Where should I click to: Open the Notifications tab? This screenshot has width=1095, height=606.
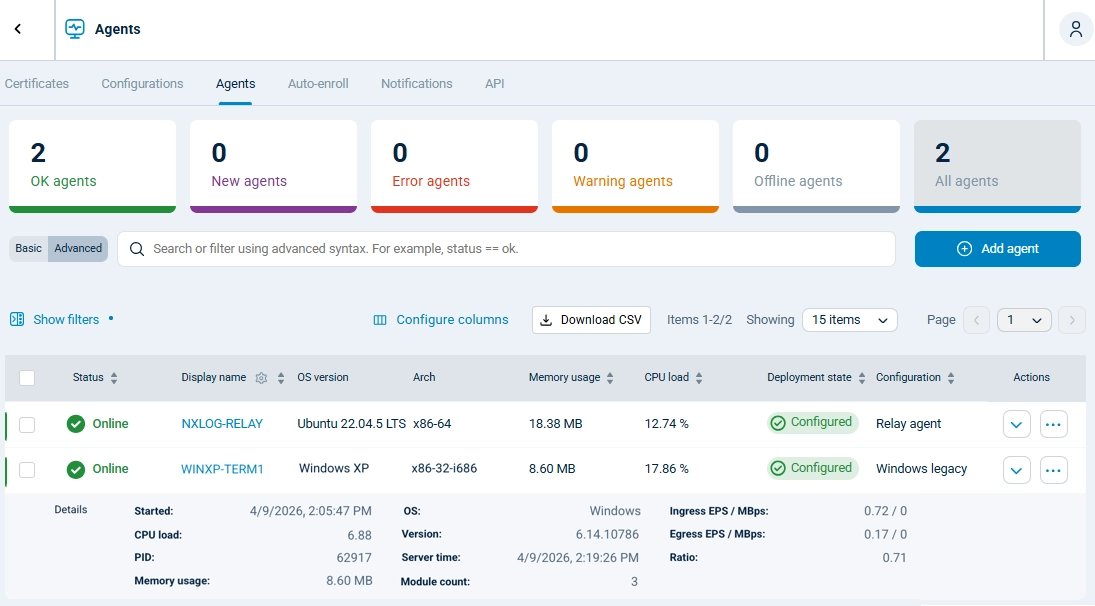(x=417, y=84)
